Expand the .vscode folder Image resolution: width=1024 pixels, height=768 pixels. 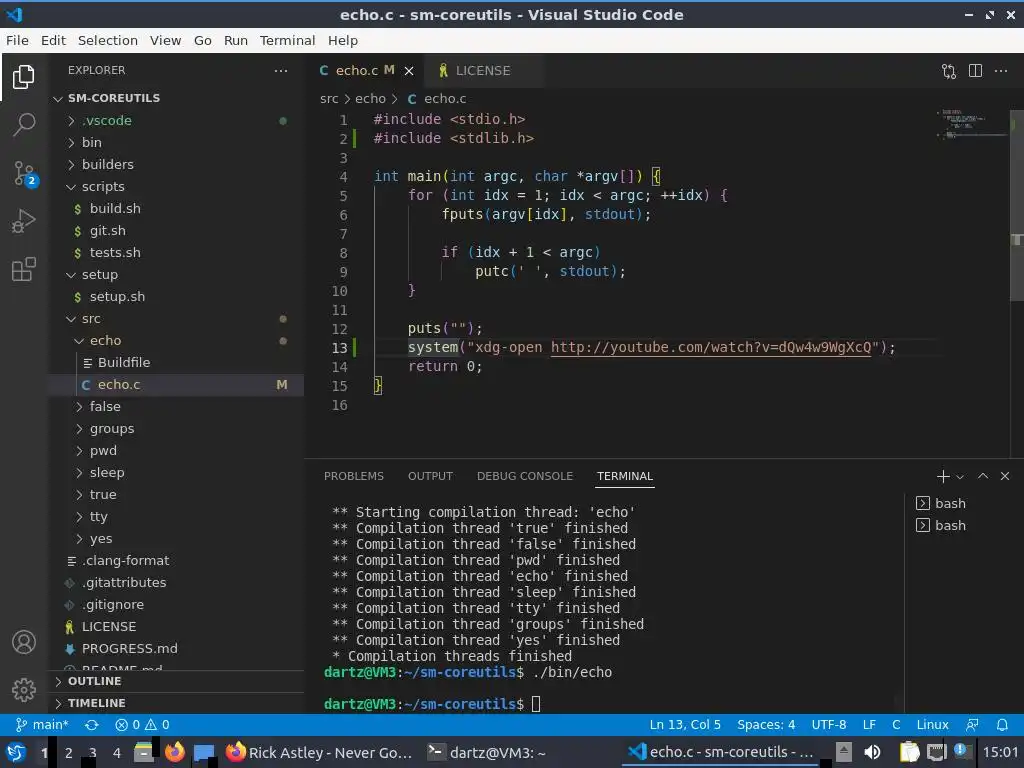176,121
